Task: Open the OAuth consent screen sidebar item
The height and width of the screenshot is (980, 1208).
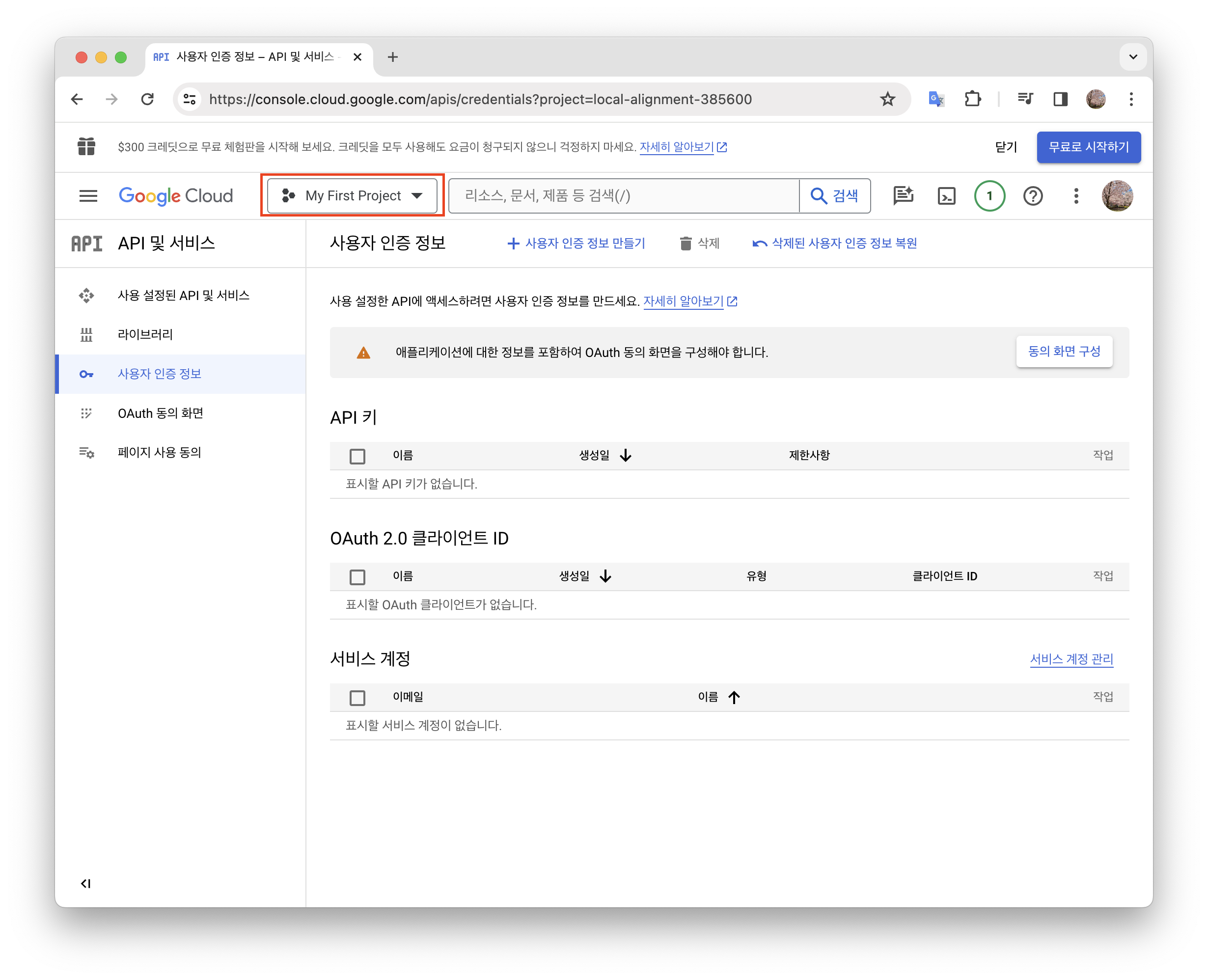Action: (160, 413)
